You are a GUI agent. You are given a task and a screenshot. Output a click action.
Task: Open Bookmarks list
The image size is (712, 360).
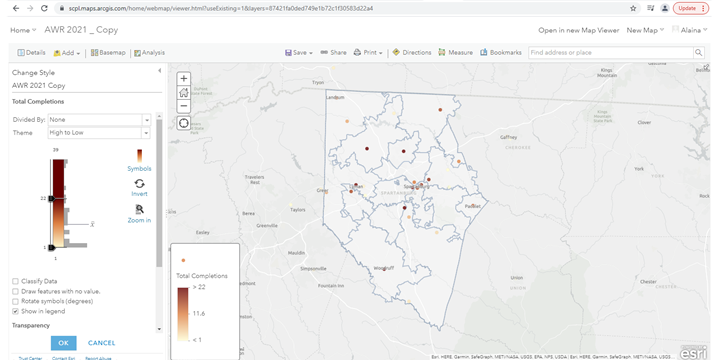point(501,53)
